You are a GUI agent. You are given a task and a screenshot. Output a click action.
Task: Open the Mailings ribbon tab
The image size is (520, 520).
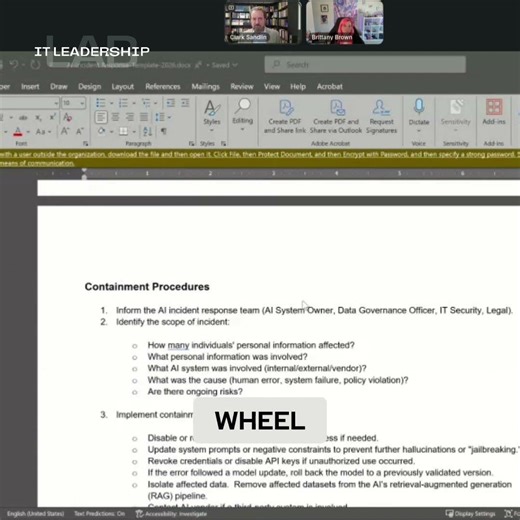[x=205, y=87]
